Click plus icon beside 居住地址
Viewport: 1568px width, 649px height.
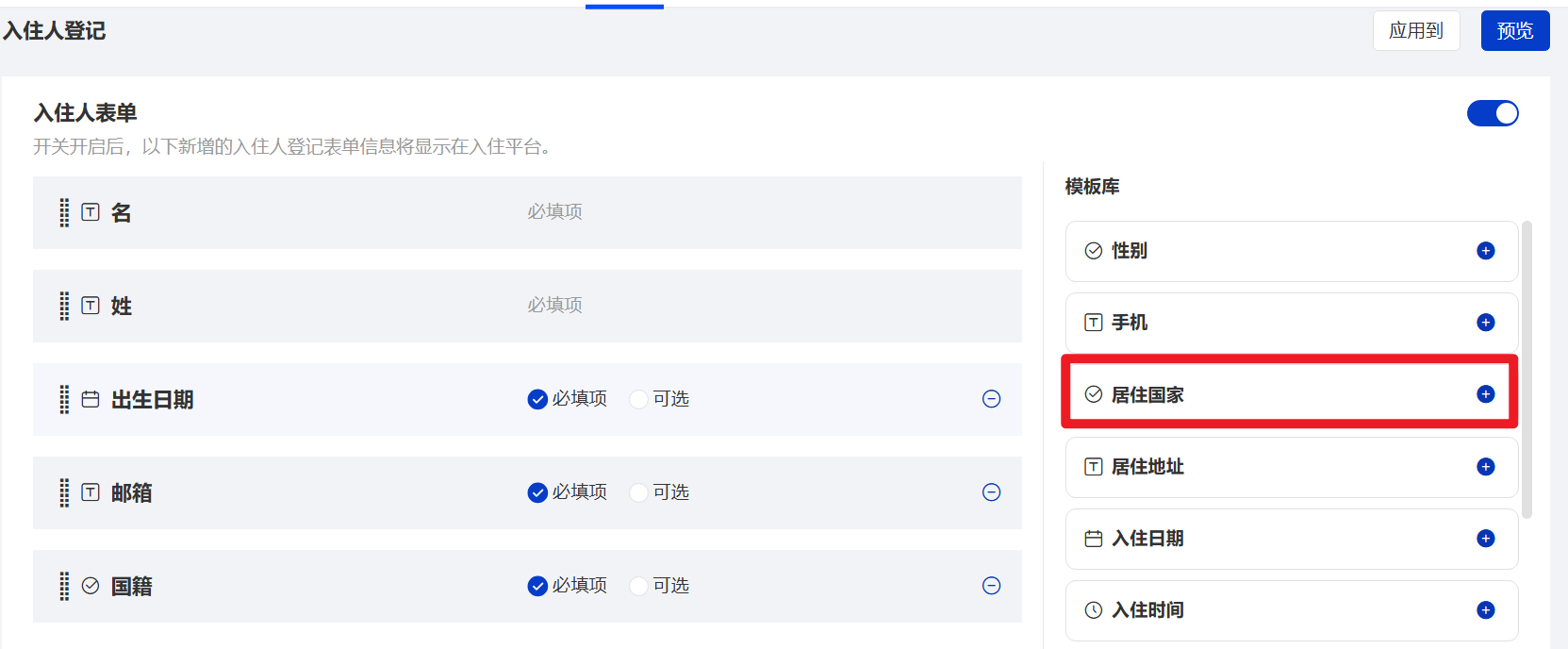pyautogui.click(x=1485, y=467)
